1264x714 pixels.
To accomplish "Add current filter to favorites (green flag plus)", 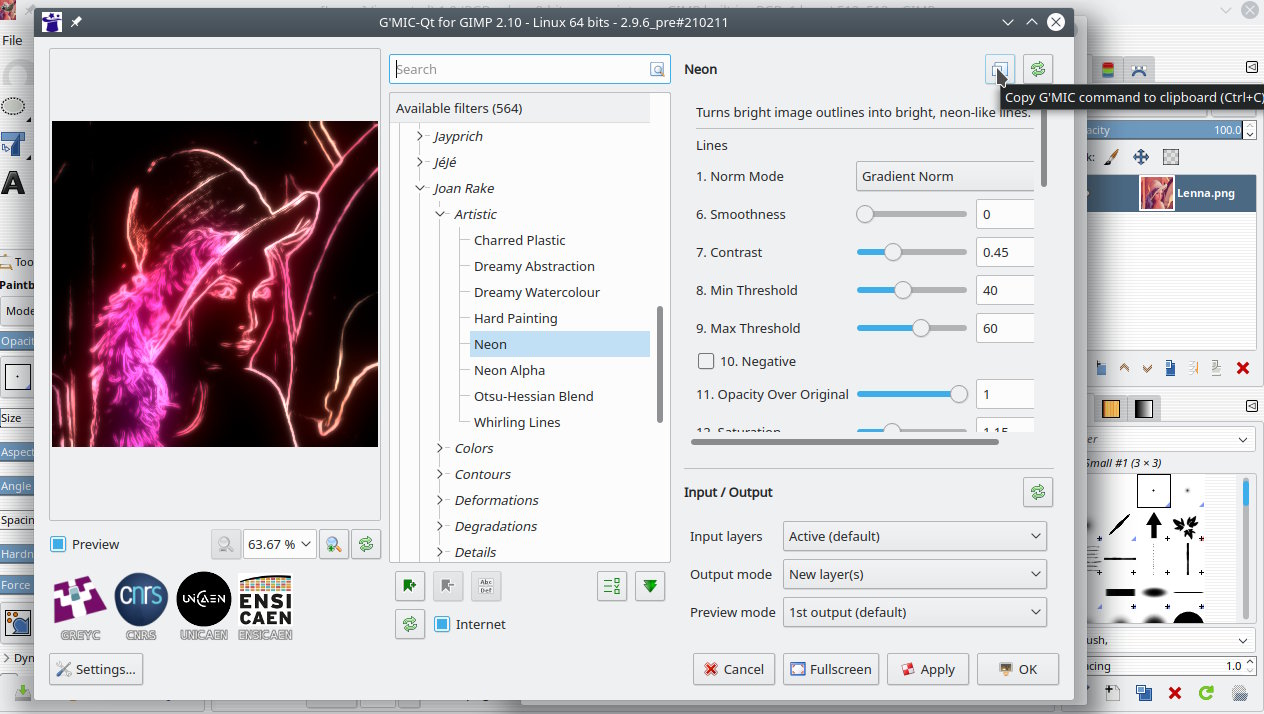I will pyautogui.click(x=410, y=586).
